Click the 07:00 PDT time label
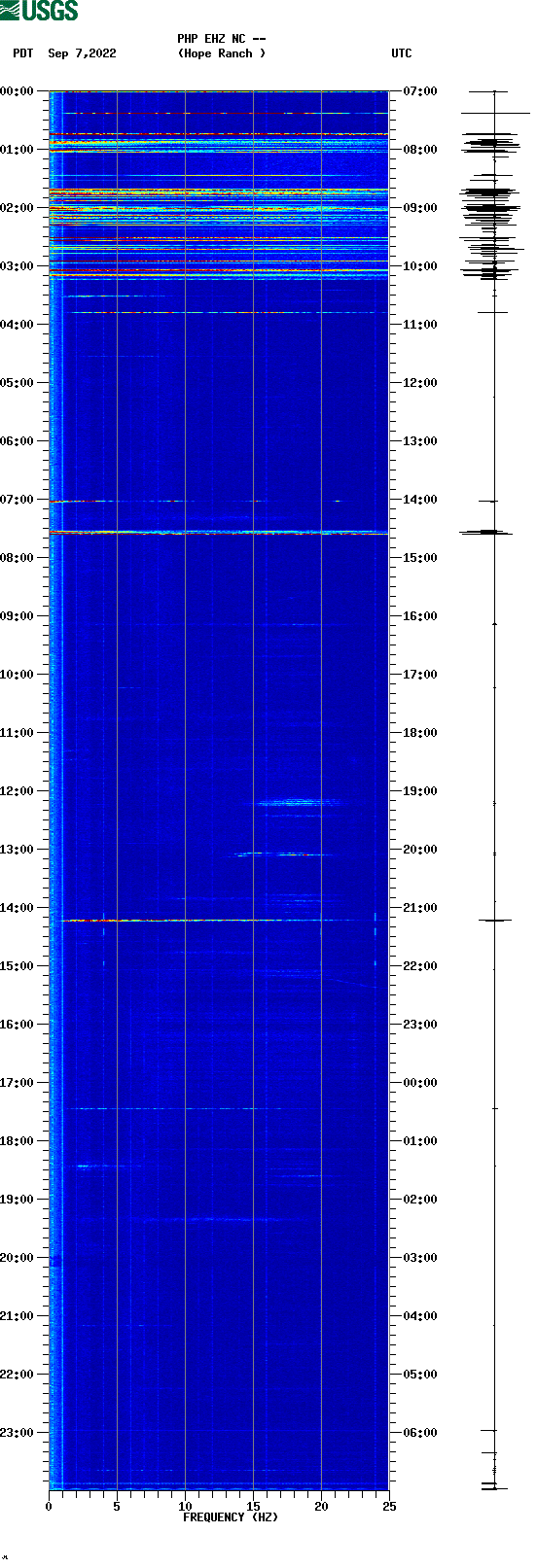Image resolution: width=537 pixels, height=1568 pixels. tap(17, 500)
